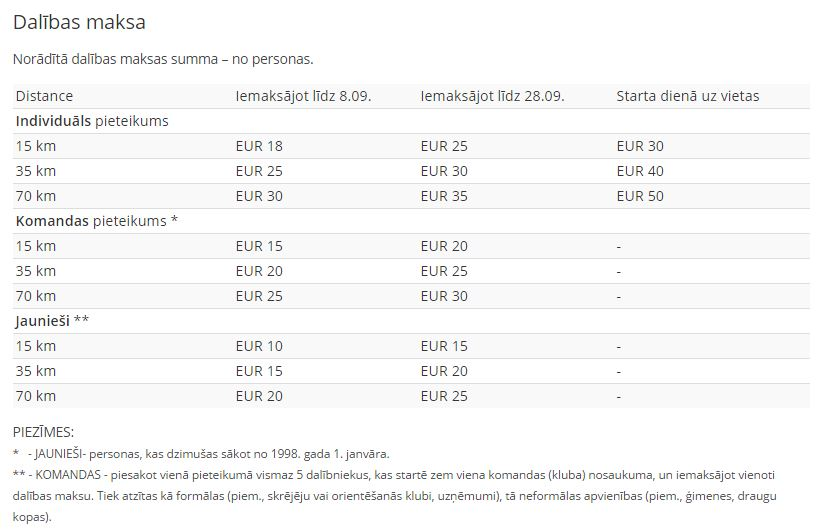816x531 pixels.
Task: Select the EUR 35 price for 70 km
Action: [x=444, y=196]
